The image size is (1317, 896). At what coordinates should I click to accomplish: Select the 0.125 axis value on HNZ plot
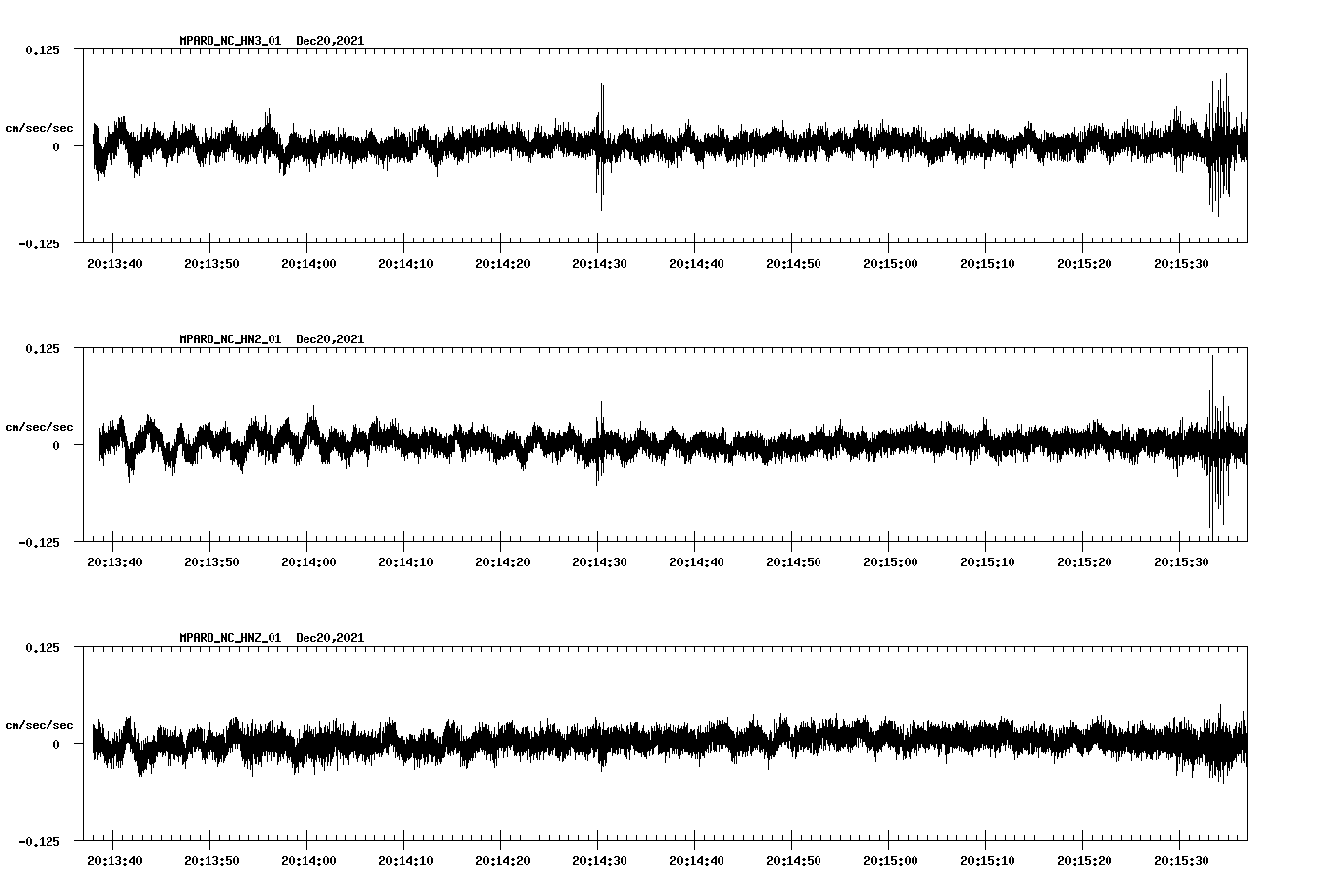point(43,647)
